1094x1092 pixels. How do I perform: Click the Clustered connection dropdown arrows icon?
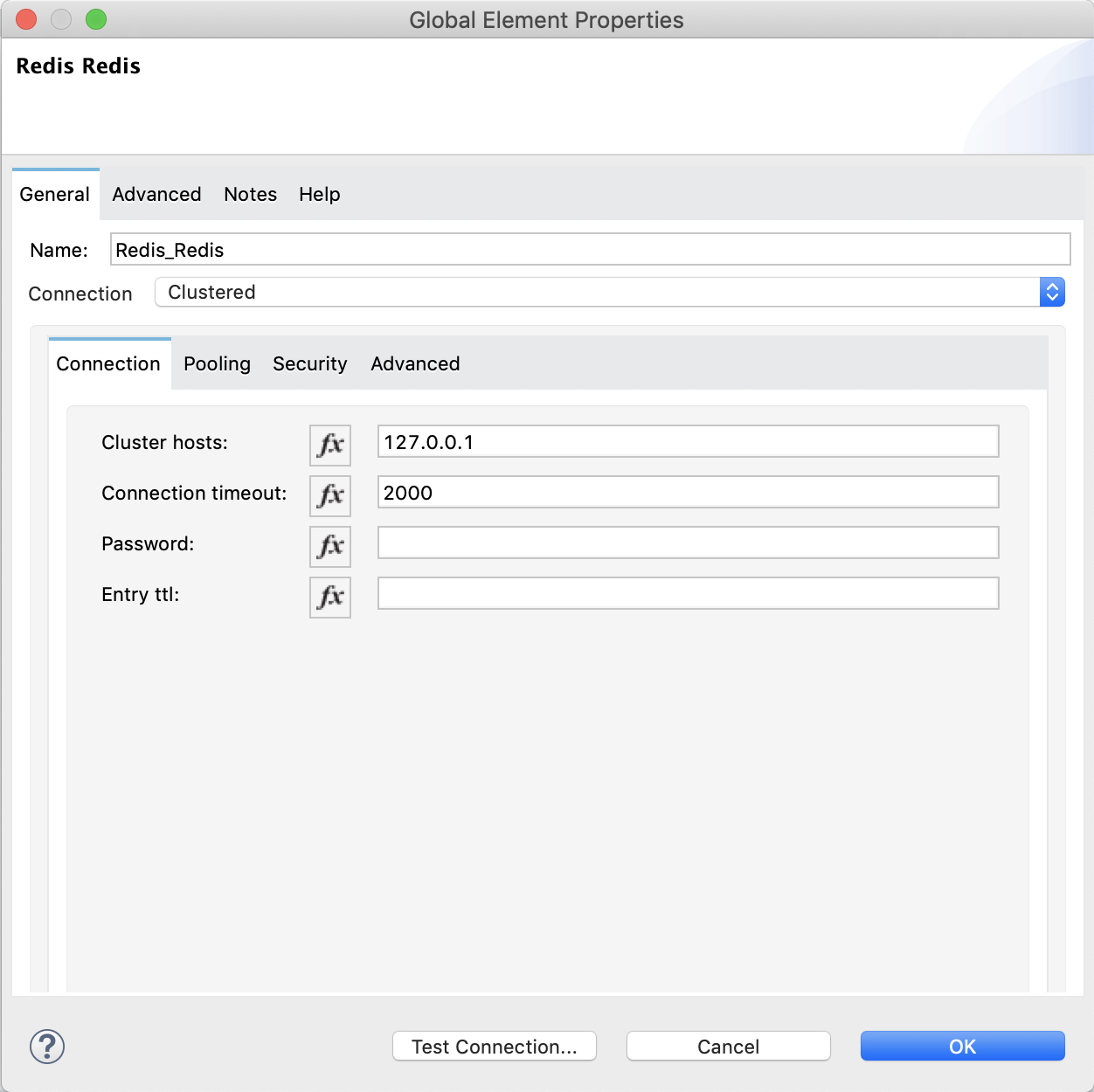(1052, 292)
